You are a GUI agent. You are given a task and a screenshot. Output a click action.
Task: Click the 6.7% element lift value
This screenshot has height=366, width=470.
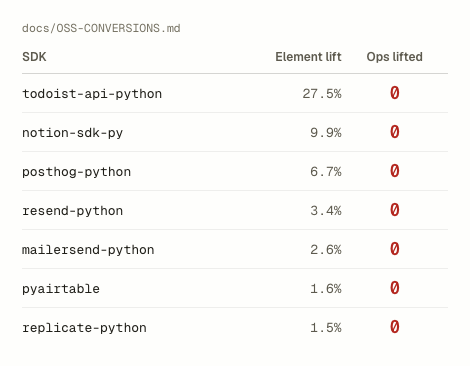[326, 172]
